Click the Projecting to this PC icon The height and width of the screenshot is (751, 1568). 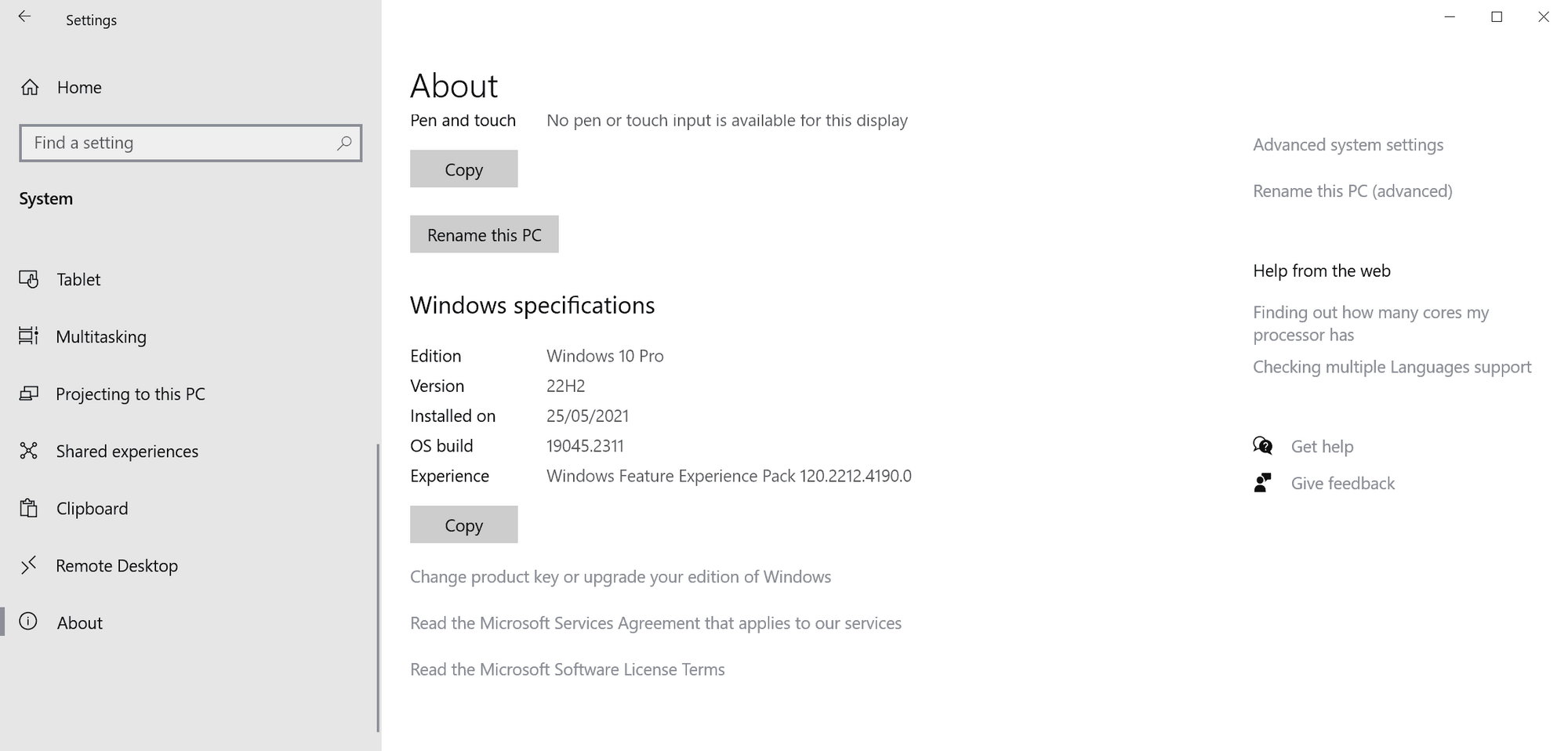[x=29, y=394]
